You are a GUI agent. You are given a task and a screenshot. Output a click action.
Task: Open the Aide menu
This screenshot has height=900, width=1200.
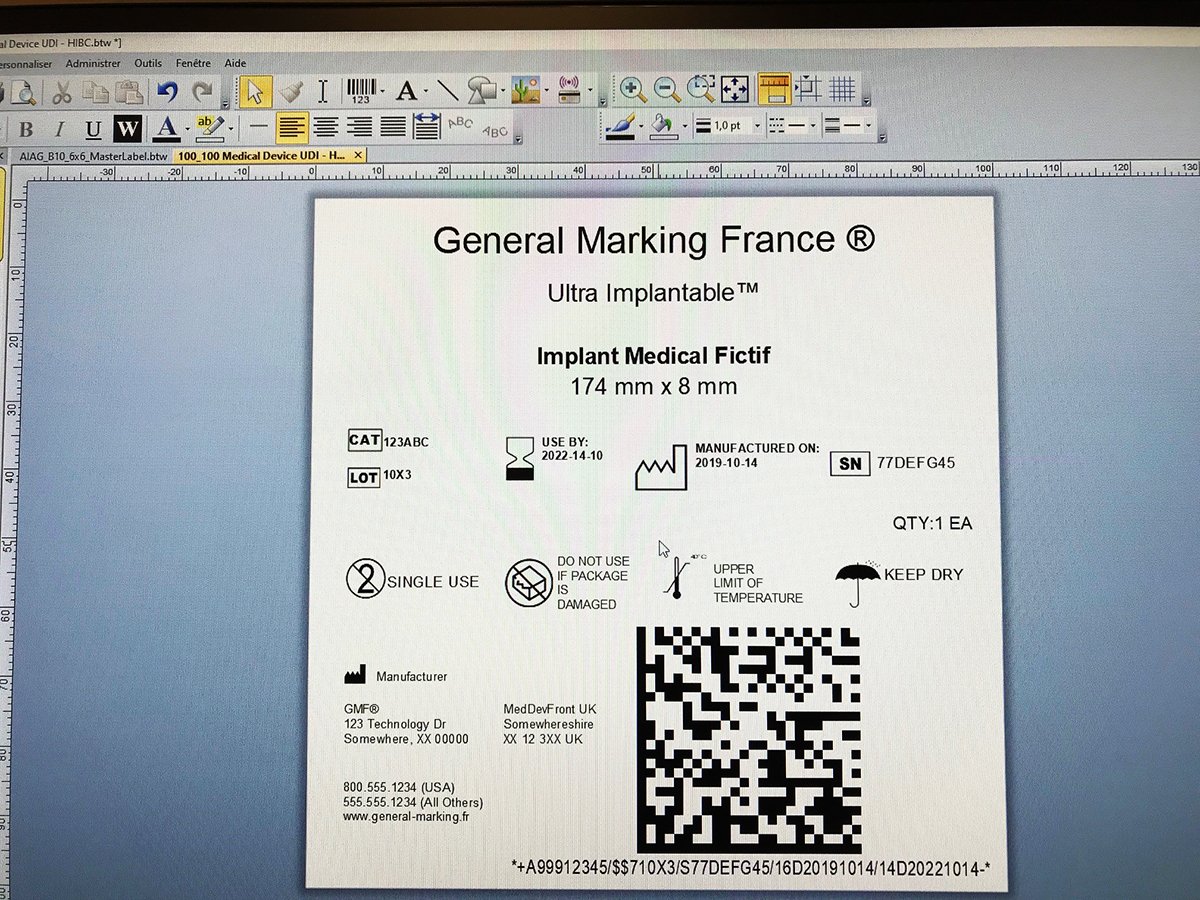[x=235, y=63]
